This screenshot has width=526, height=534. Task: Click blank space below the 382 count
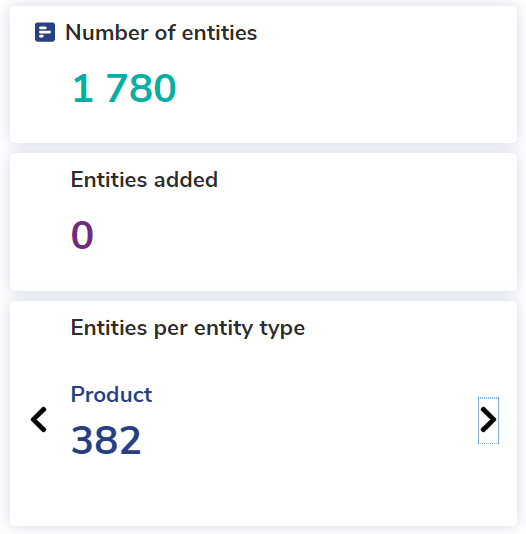238,494
